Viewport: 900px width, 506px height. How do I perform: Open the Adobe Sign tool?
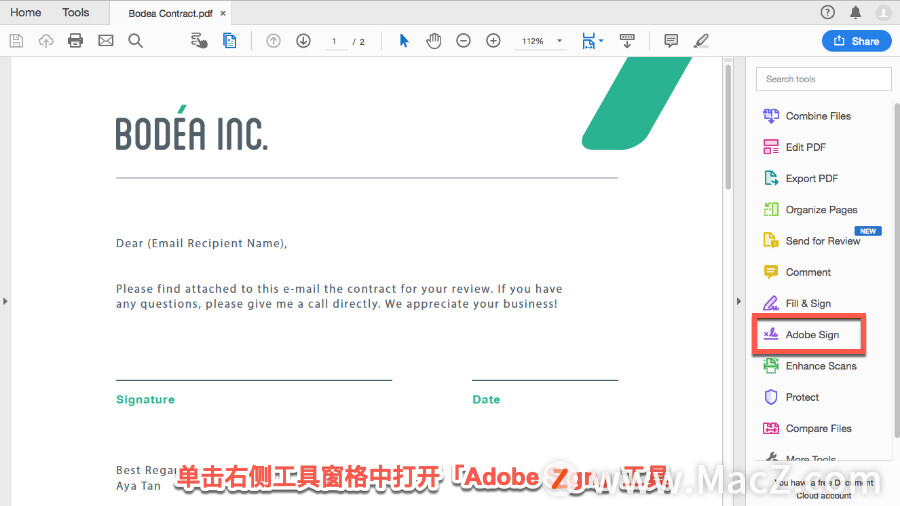coord(808,334)
